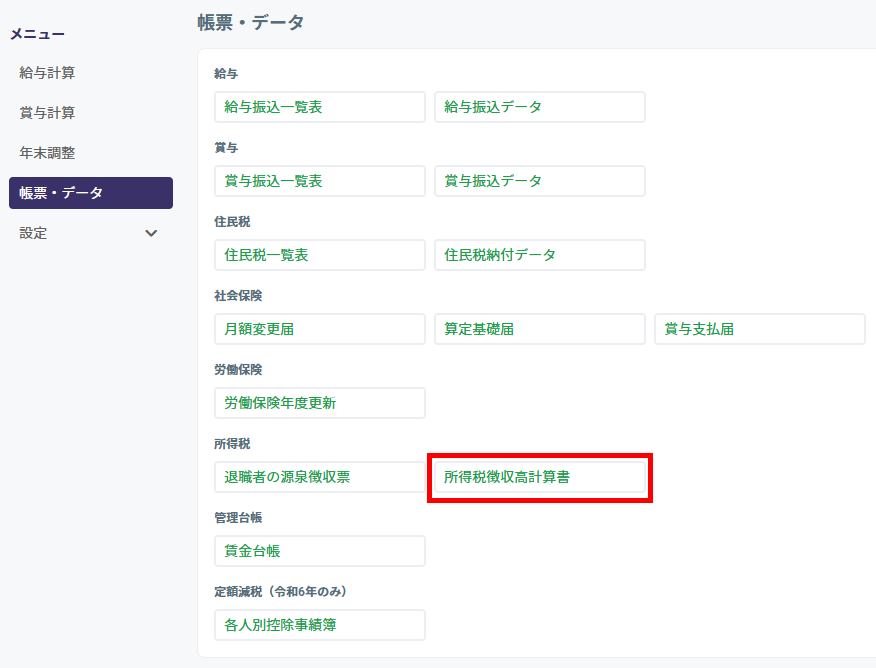Open the 各人別控除事績簿 report
The width and height of the screenshot is (876, 668).
coord(319,625)
